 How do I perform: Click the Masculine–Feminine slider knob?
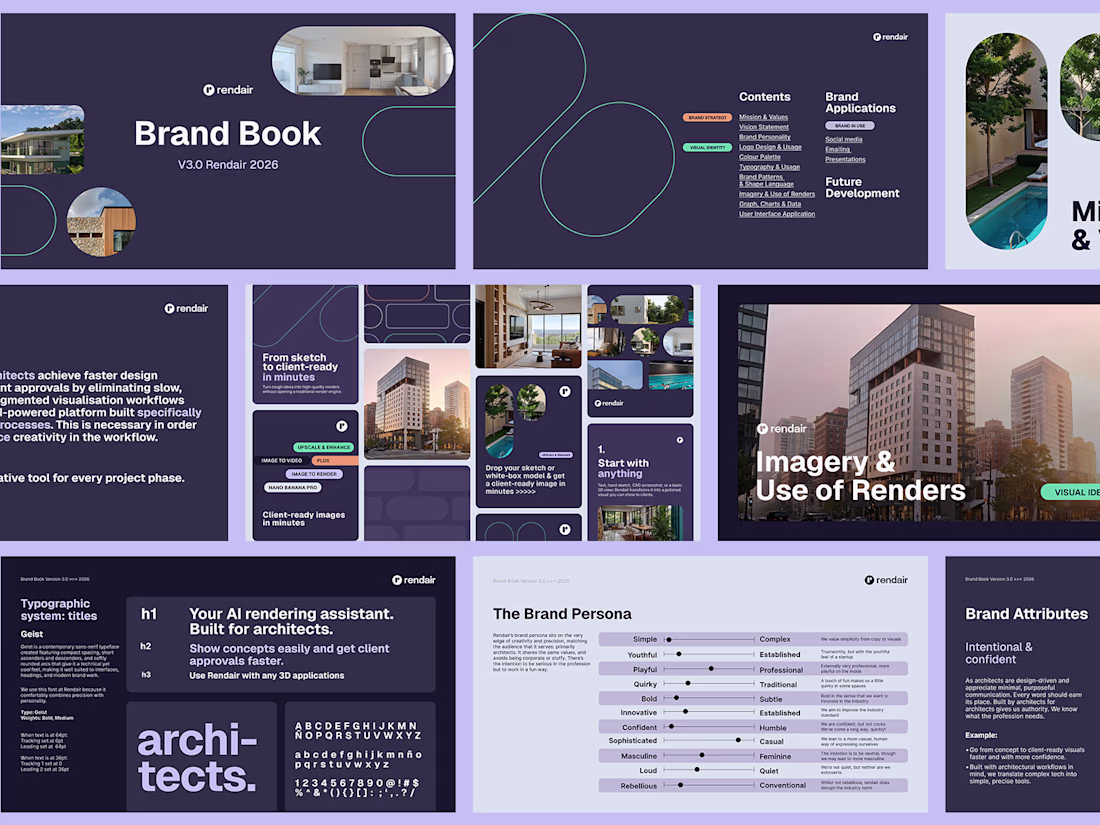click(702, 756)
